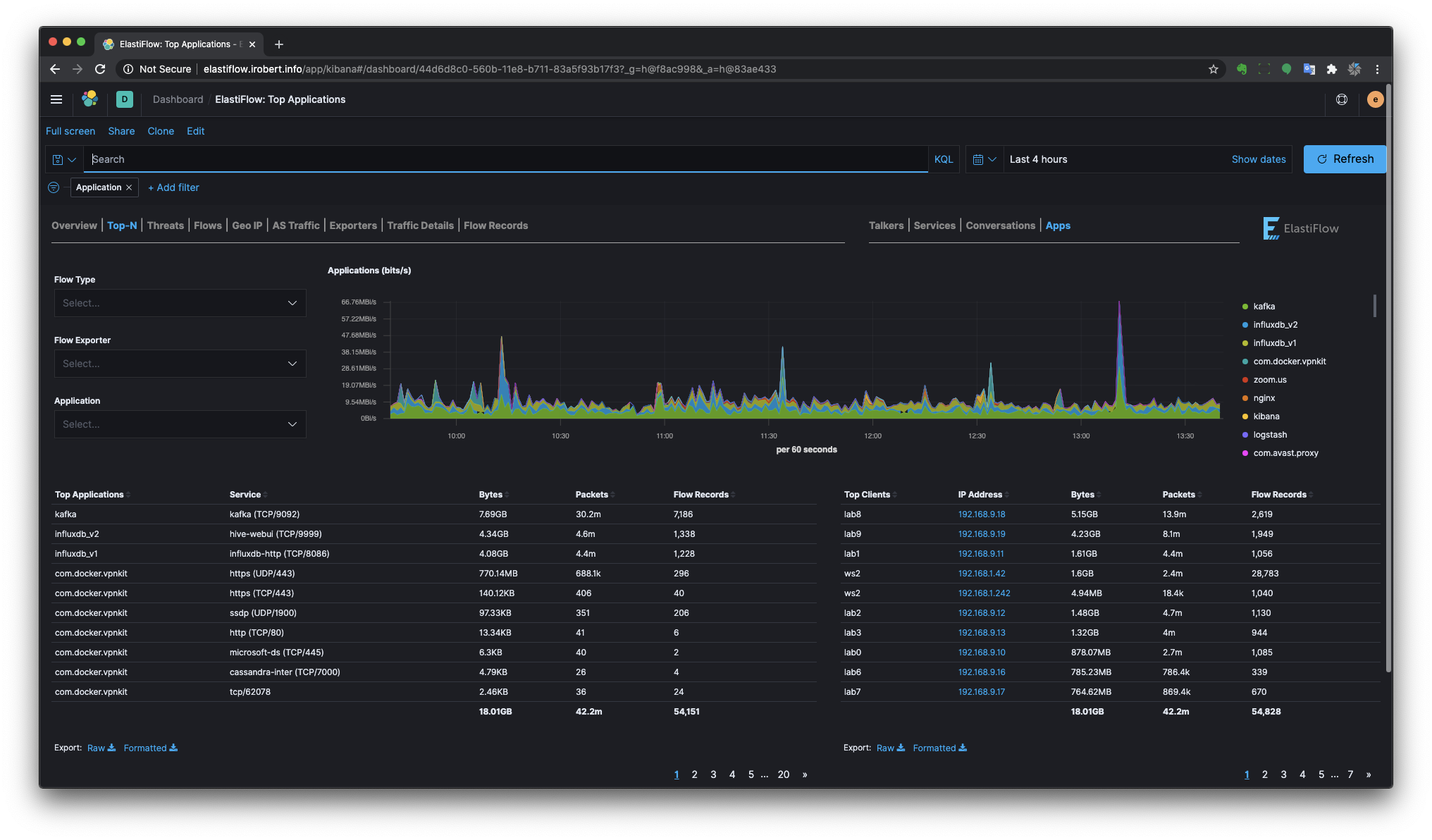Screen dimensions: 1432x840
Task: Click Edit dashboard
Action: point(195,131)
